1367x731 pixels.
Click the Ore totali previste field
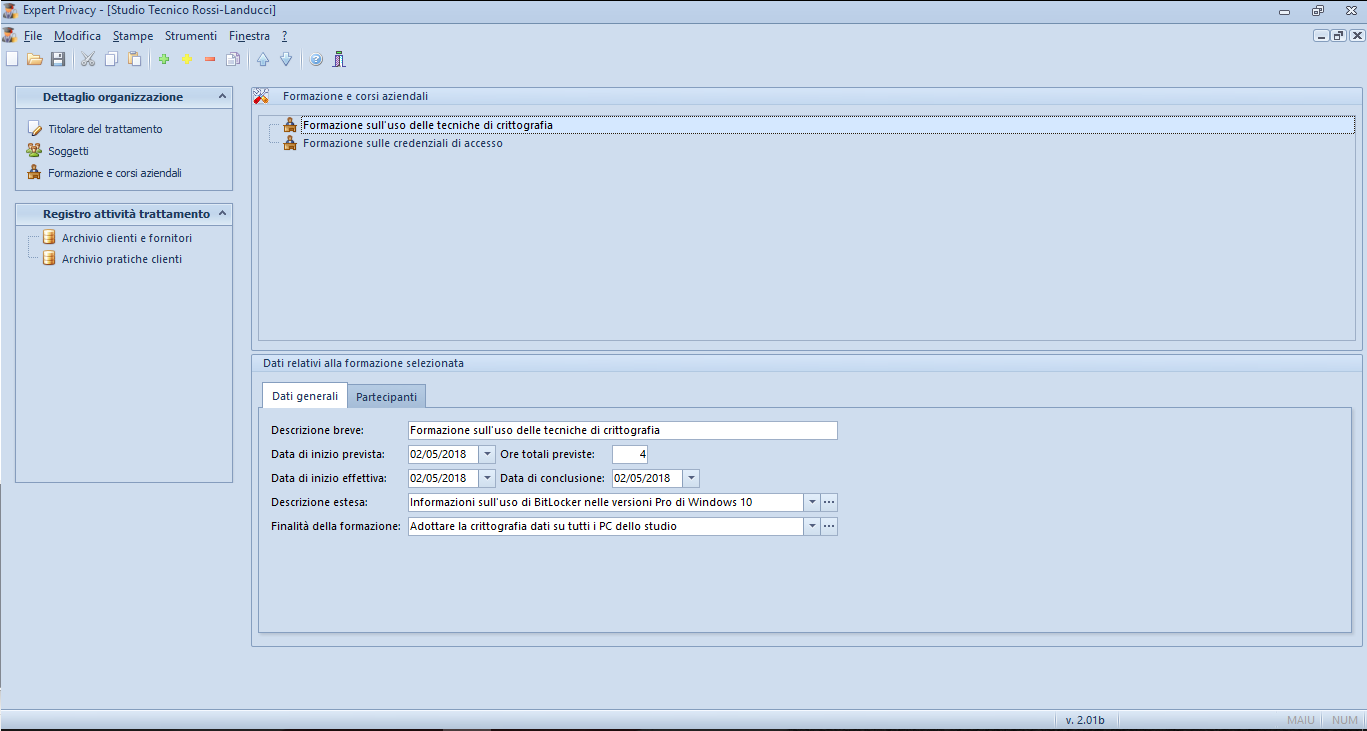(630, 454)
